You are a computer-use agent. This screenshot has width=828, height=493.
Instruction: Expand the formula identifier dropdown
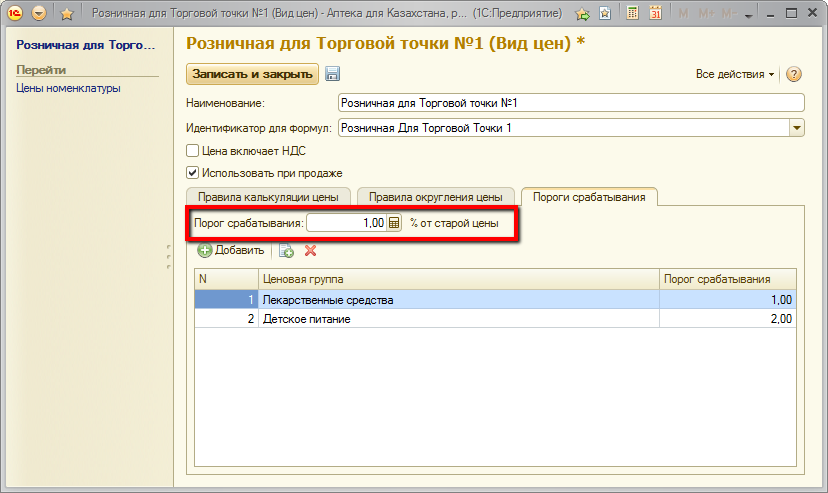click(x=797, y=128)
